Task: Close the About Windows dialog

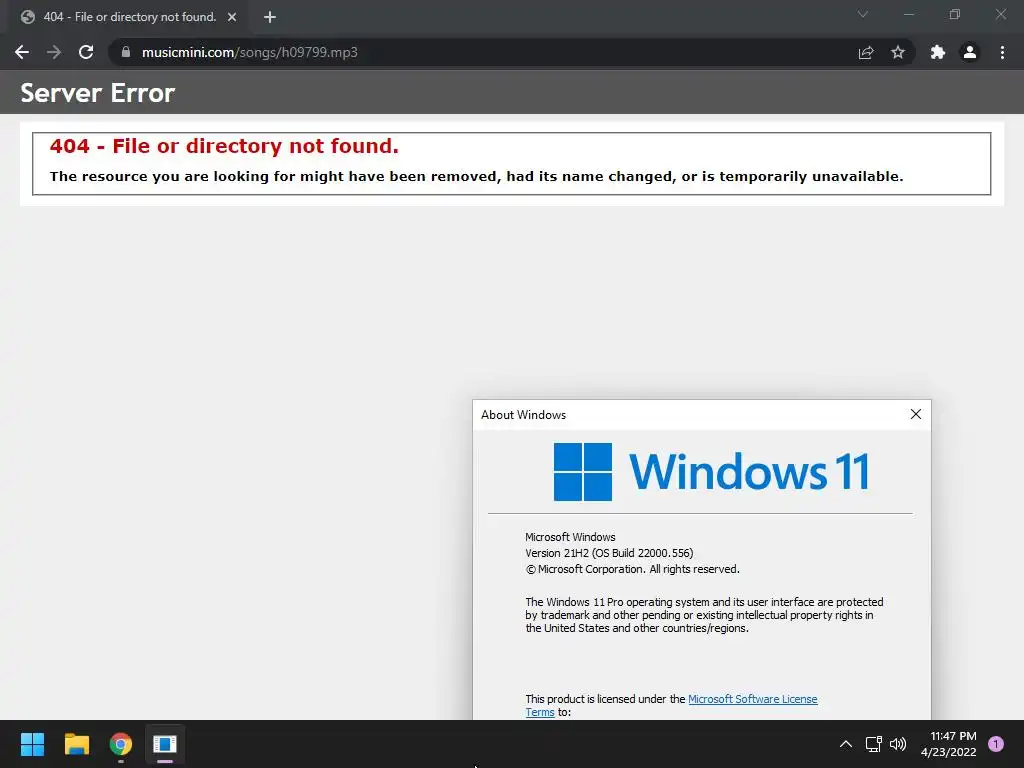Action: [x=916, y=414]
